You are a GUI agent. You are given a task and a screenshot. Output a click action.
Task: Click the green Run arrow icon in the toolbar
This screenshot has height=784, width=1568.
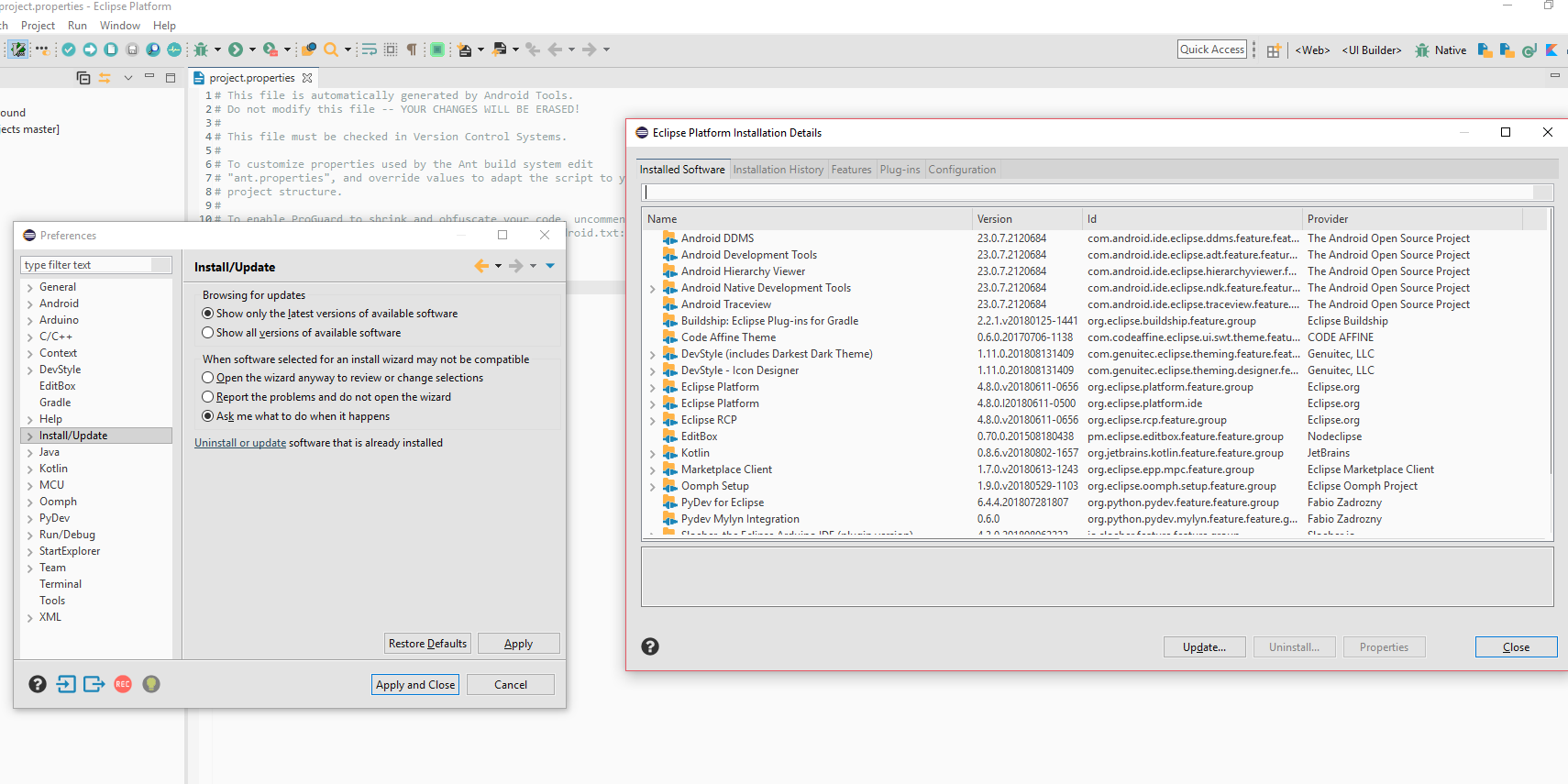pos(236,50)
